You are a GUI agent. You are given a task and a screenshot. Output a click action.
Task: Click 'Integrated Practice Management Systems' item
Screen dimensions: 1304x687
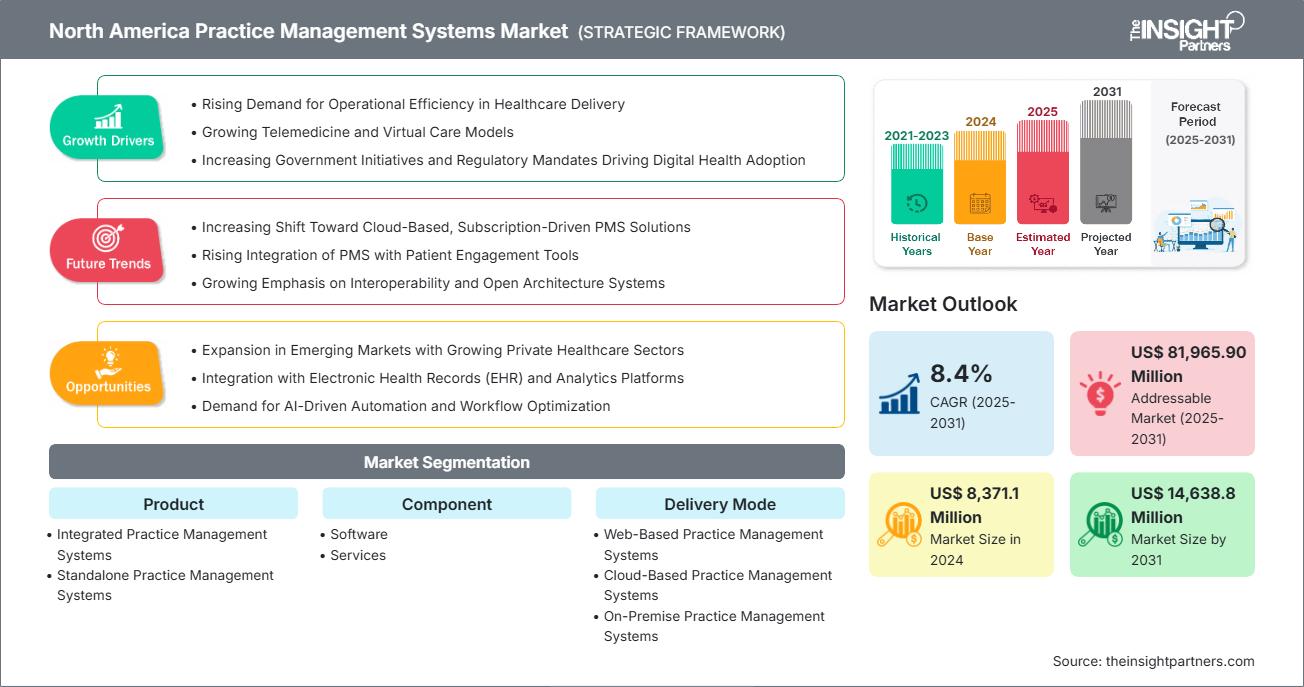tap(162, 545)
